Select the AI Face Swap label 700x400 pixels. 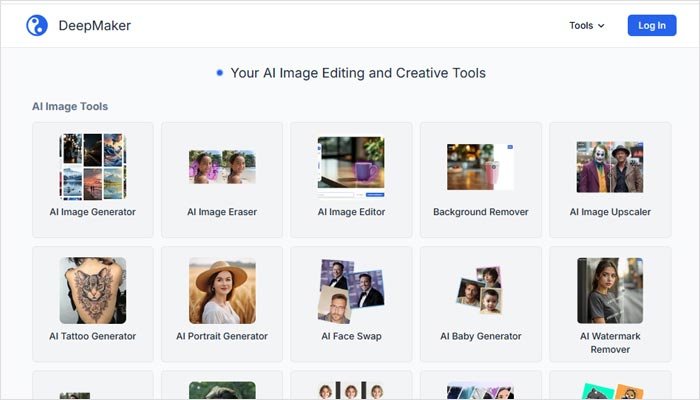pyautogui.click(x=351, y=336)
